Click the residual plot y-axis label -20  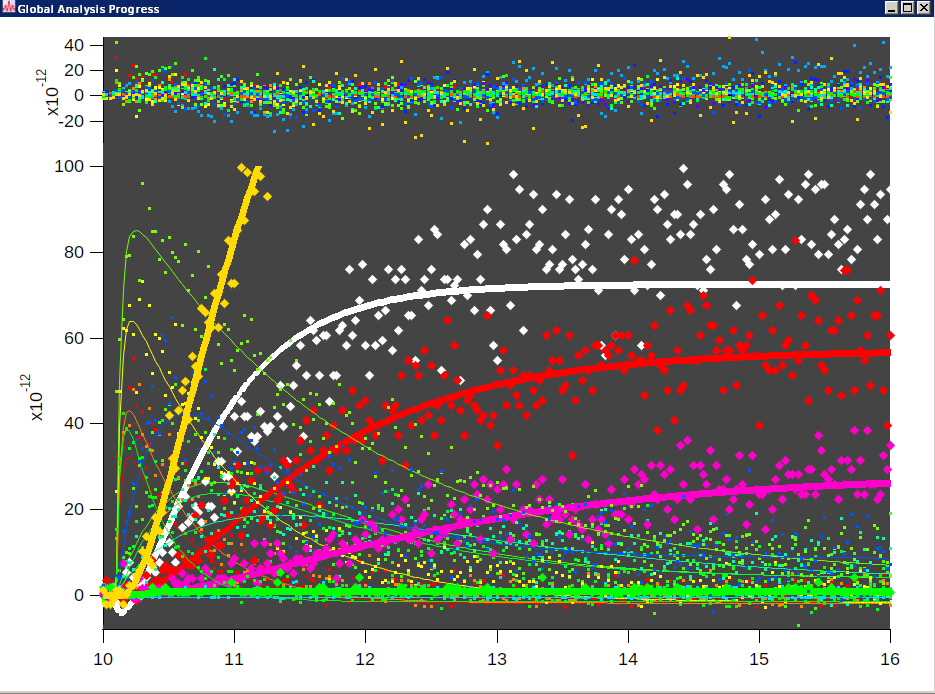tap(71, 121)
